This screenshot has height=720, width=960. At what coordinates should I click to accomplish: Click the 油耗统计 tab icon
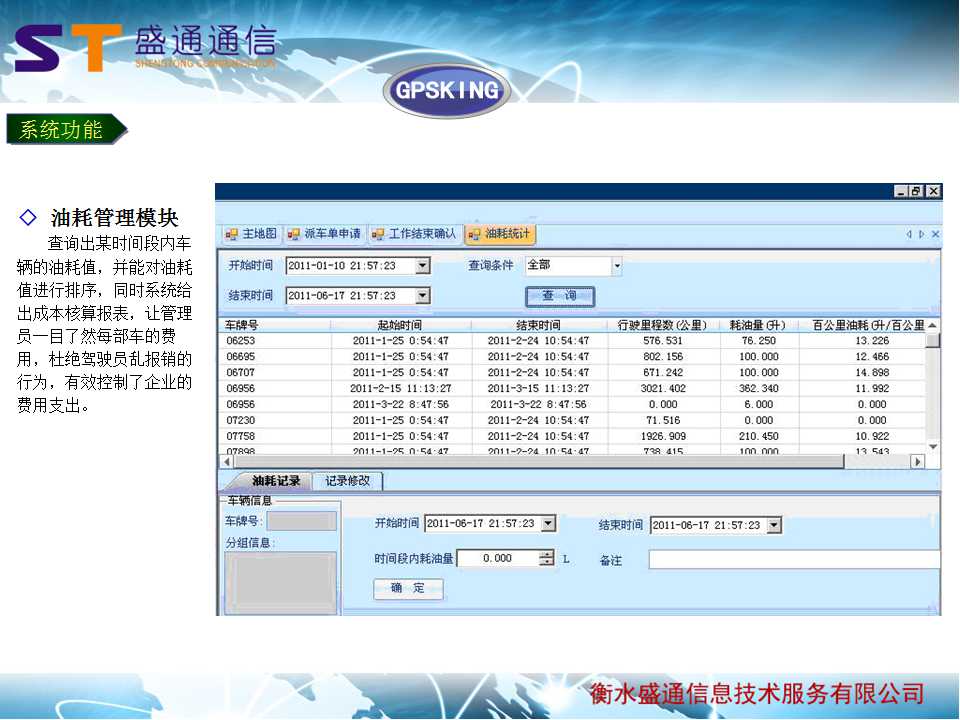474,234
